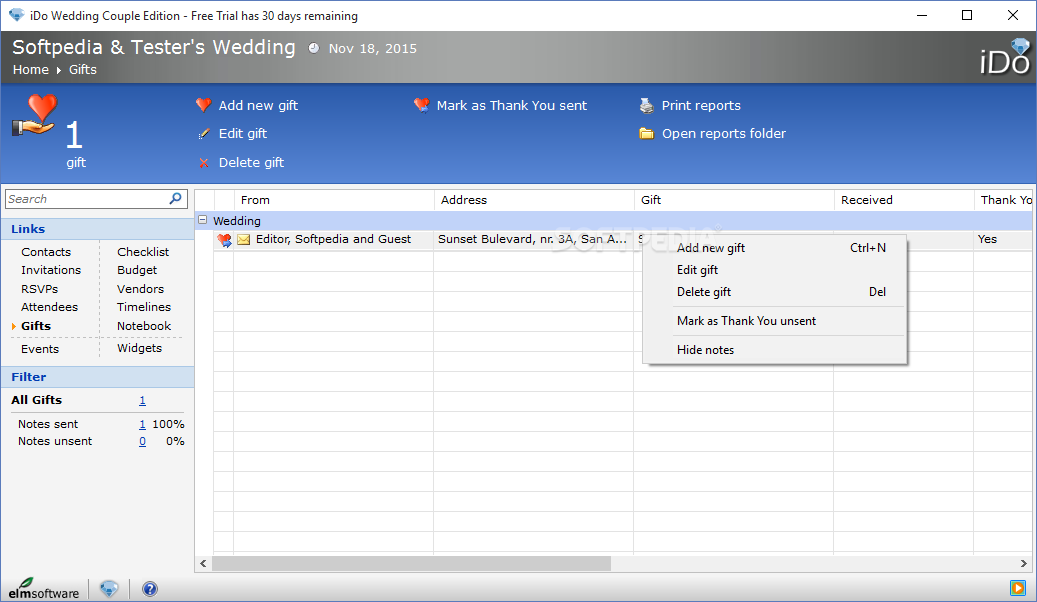1037x602 pixels.
Task: Collapse the Wedding group
Action: click(203, 220)
